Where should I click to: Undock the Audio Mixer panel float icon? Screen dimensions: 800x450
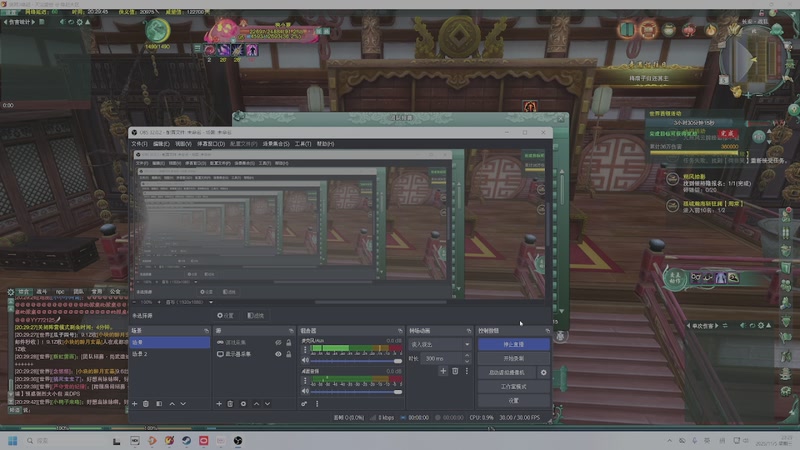[399, 331]
